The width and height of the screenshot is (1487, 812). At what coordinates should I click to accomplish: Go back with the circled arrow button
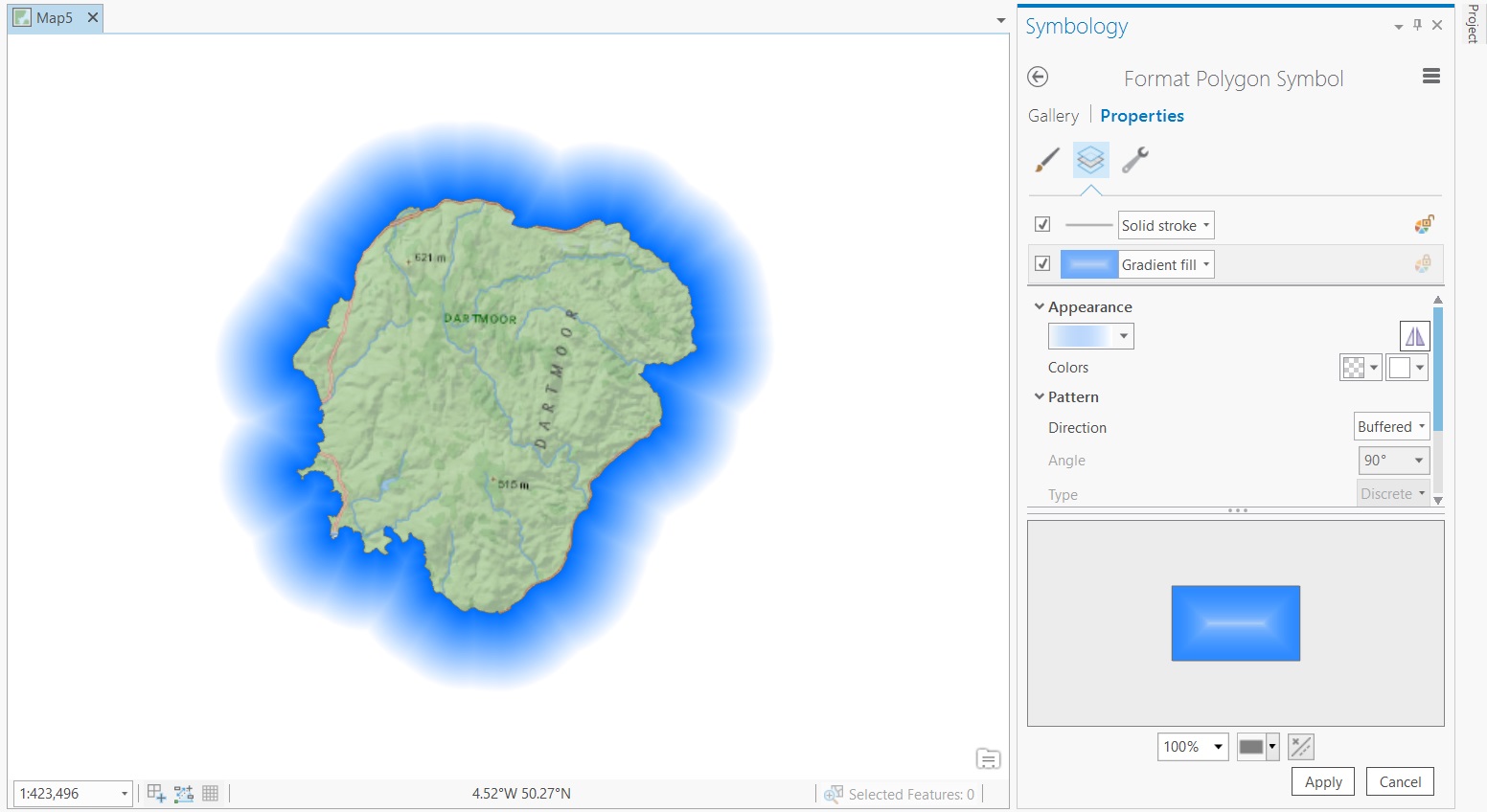point(1038,78)
